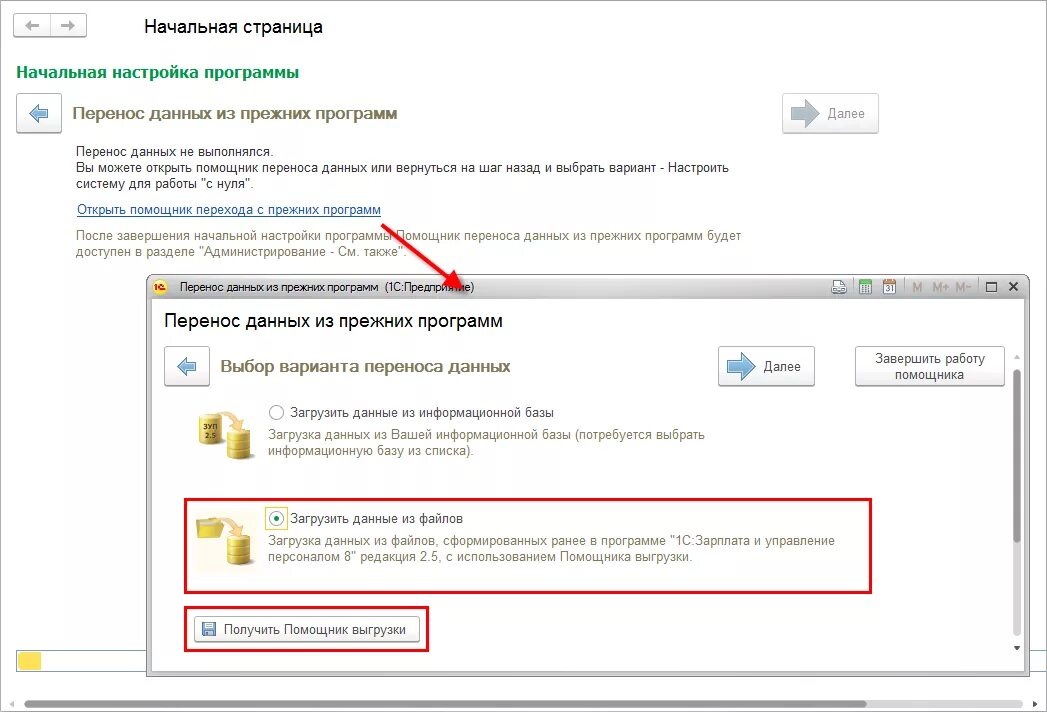The image size is (1047, 712).
Task: Open link 'Открыть помощник перехода с прежних программ'
Action: click(229, 210)
